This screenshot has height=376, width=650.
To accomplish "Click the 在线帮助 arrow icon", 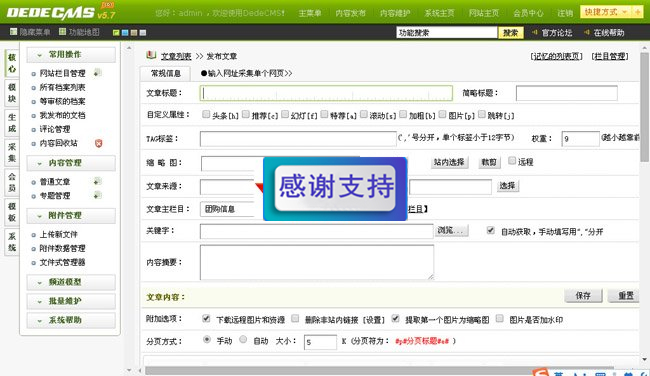I will [x=587, y=32].
